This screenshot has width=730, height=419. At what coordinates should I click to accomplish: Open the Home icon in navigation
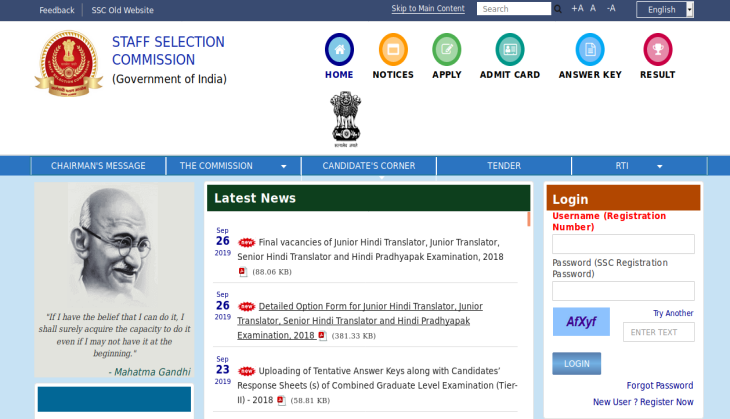tap(339, 49)
